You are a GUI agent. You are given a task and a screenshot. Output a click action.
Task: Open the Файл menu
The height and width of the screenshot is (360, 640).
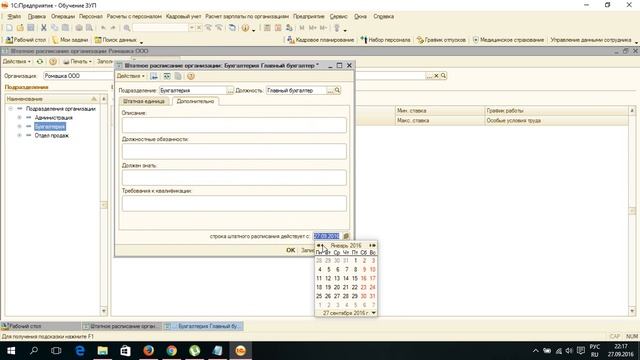click(14, 16)
